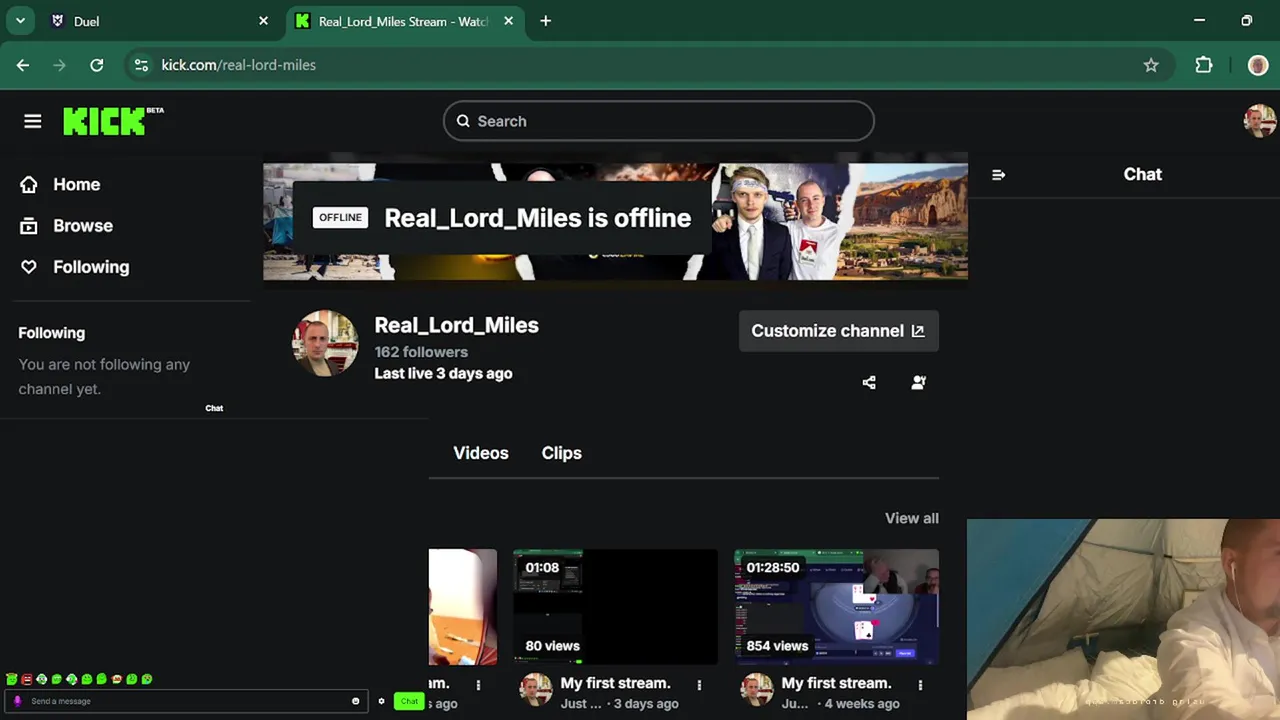Insert the red angry emote

pyautogui.click(x=27, y=679)
